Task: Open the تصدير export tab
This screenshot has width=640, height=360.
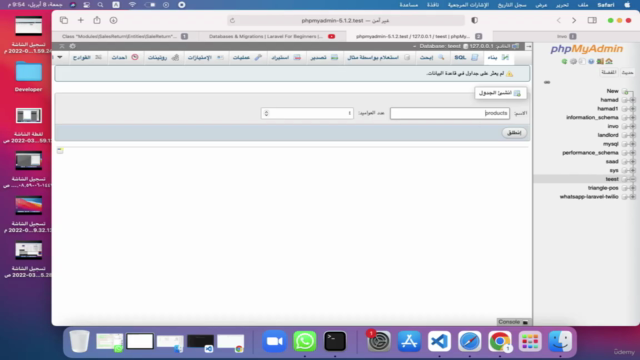Action: [x=324, y=58]
